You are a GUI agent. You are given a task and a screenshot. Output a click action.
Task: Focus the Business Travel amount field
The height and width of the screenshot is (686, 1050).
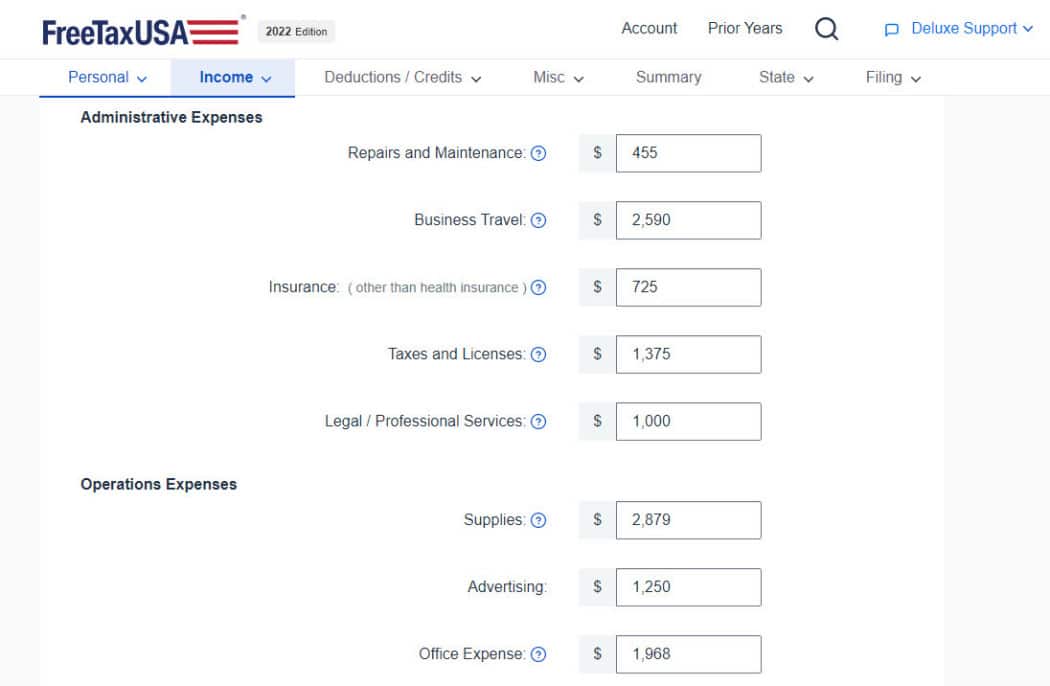[x=688, y=220]
